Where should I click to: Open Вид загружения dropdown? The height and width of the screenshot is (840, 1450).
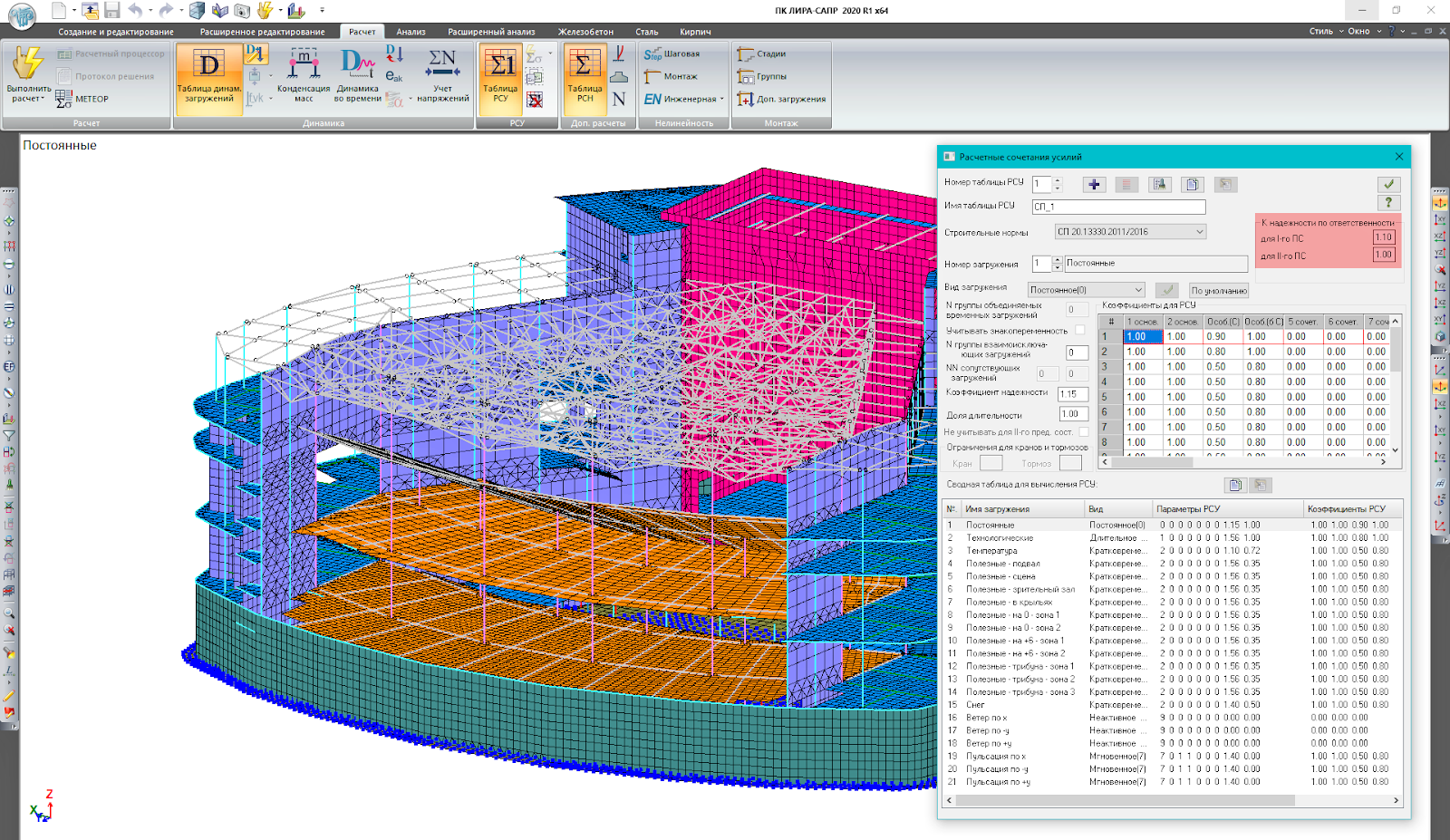1087,290
